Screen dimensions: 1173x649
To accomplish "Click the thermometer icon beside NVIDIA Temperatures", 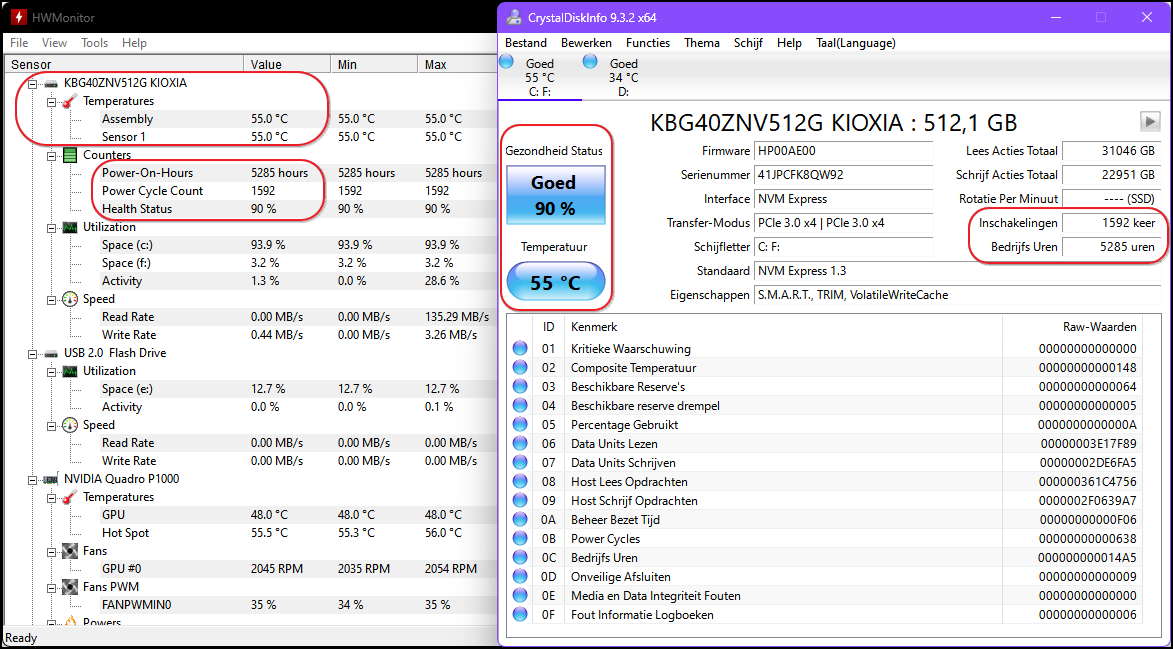I will pyautogui.click(x=70, y=497).
